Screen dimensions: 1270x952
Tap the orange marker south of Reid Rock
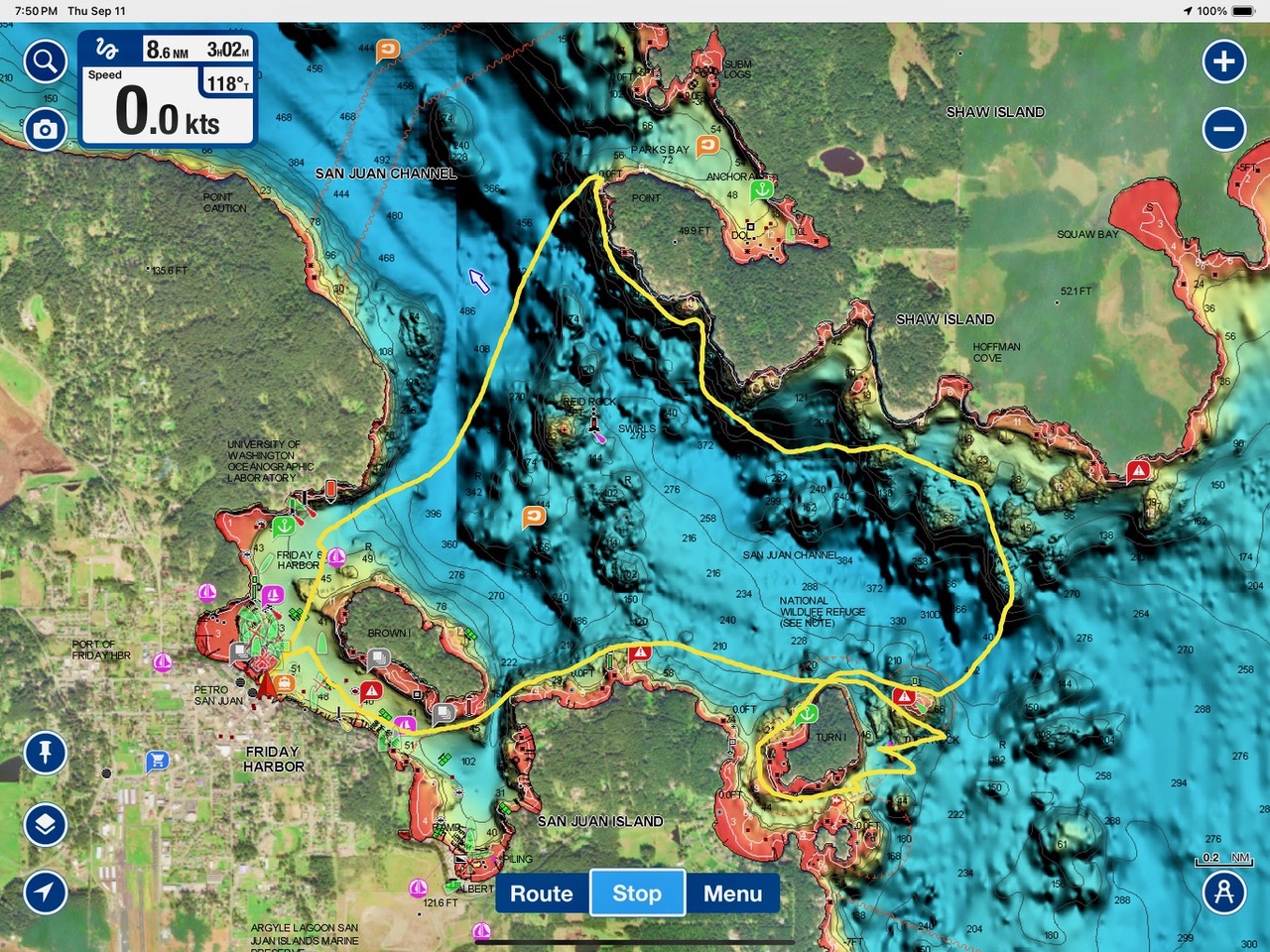tap(534, 517)
